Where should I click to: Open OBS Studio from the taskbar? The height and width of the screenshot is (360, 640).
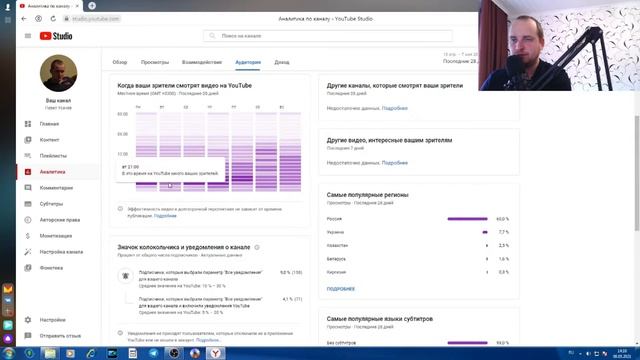tap(174, 353)
